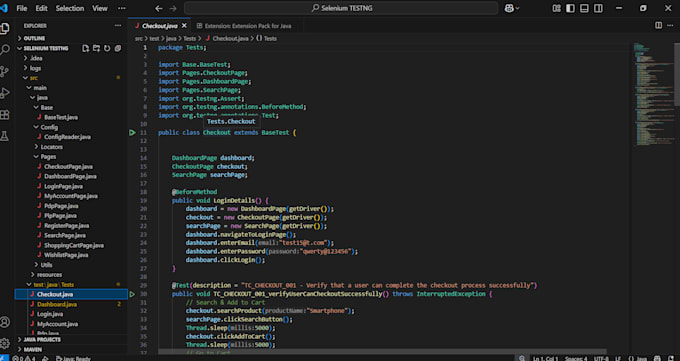Click Ln 1, Col 1 in status bar

click(546, 358)
